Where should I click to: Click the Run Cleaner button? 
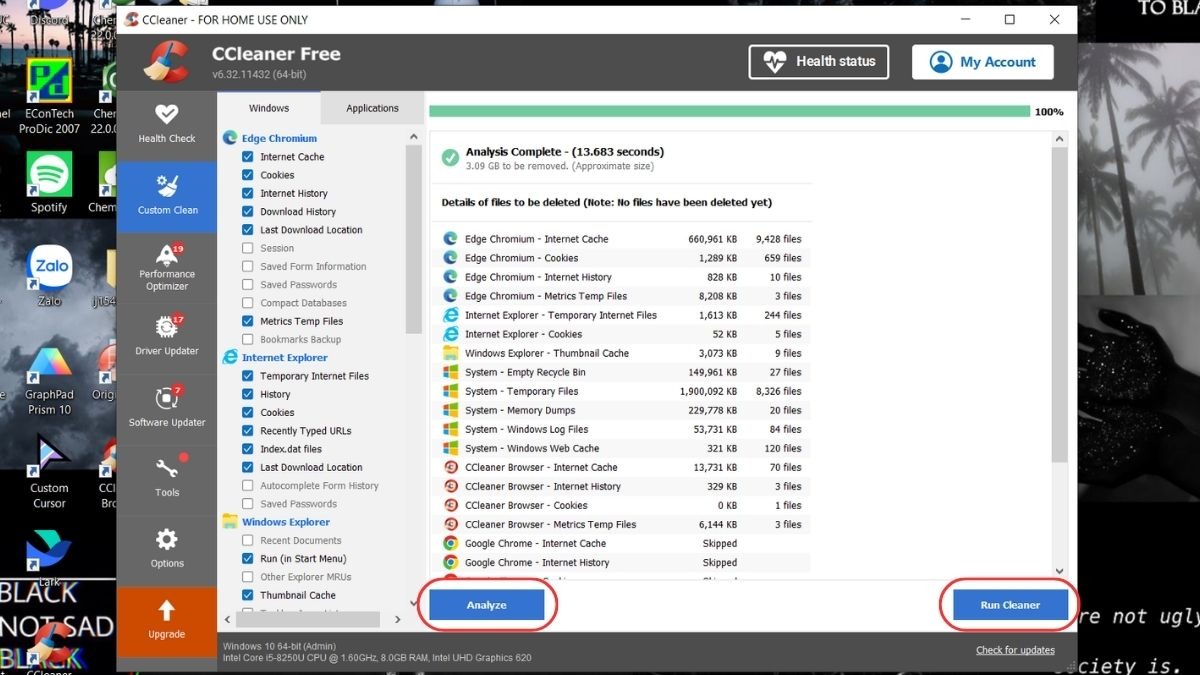tap(1010, 605)
